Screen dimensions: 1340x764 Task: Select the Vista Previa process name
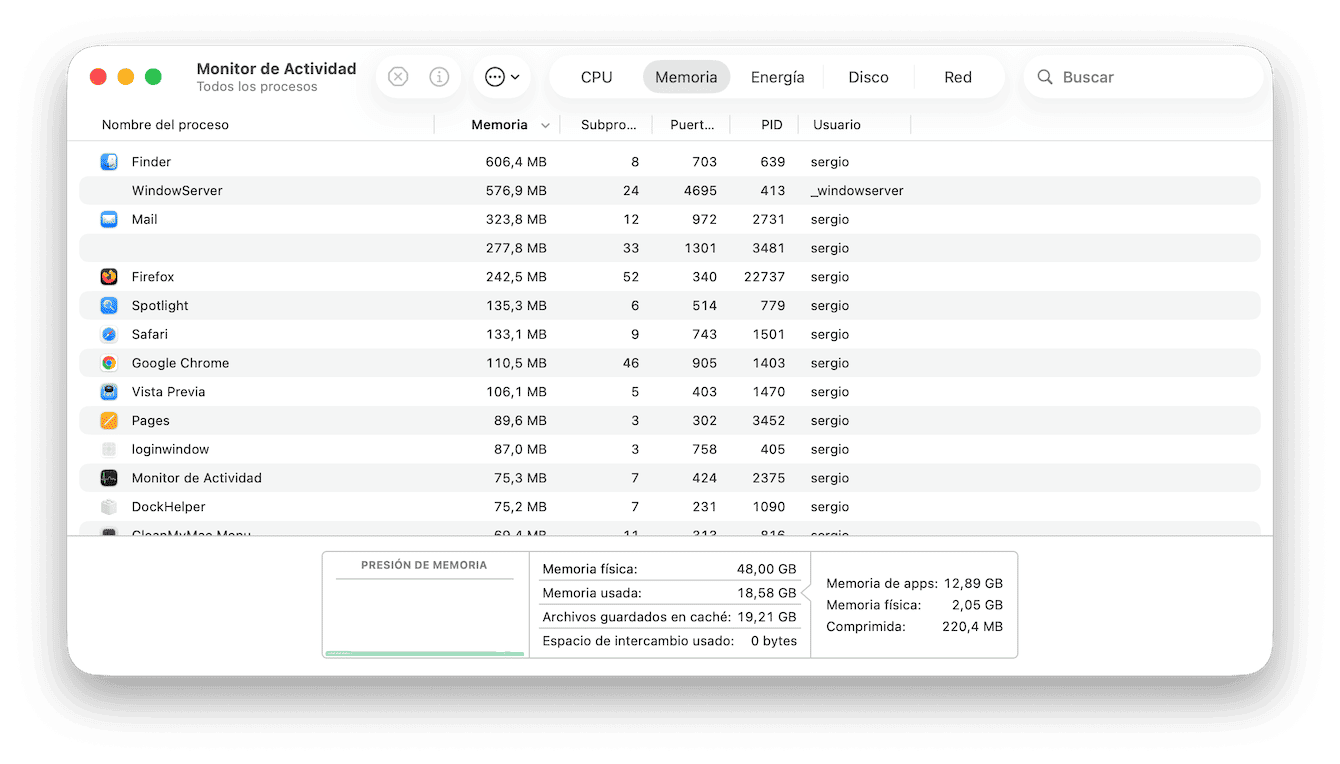[x=168, y=392]
